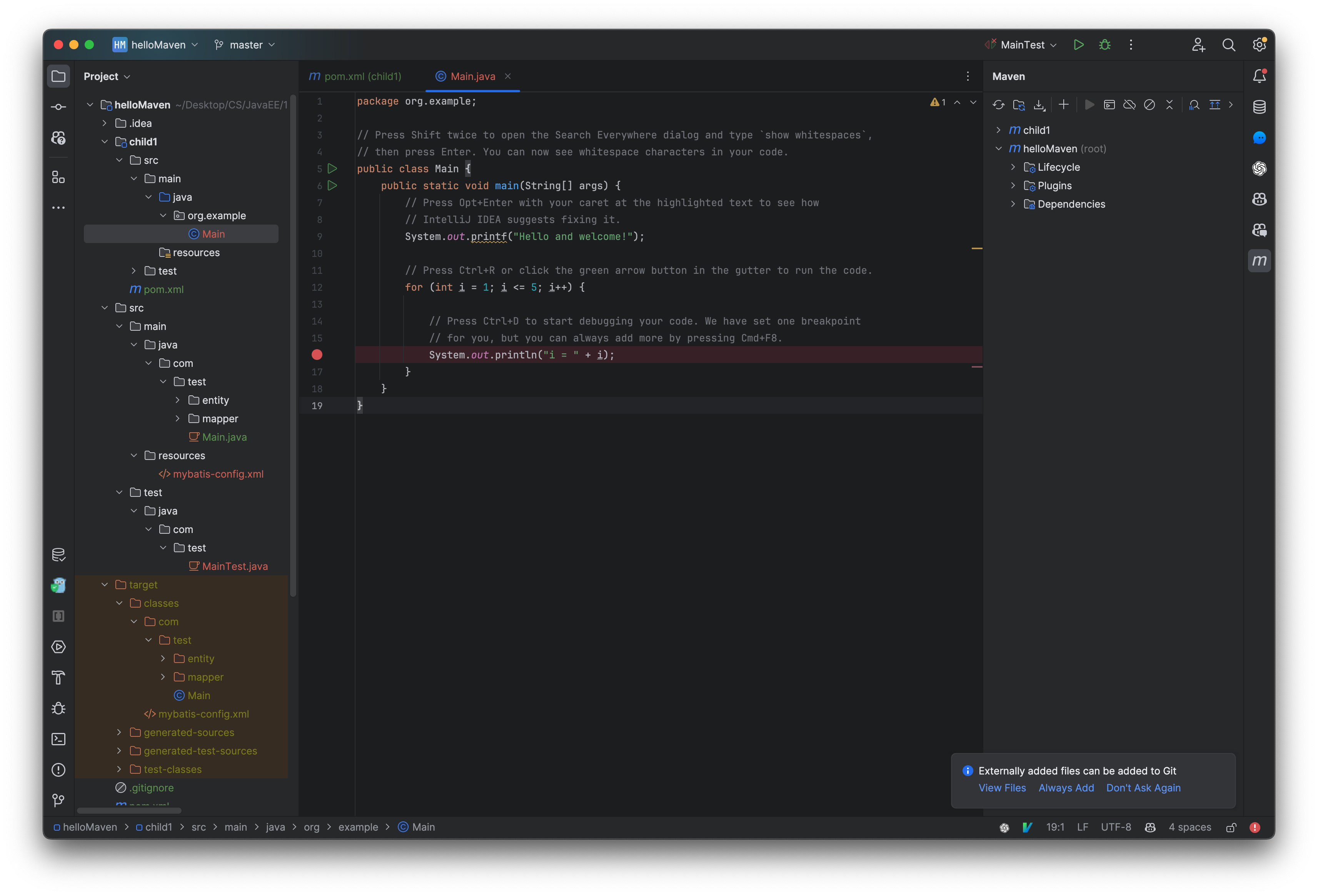Toggle Maven offline mode
This screenshot has width=1318, height=896.
pos(1130,105)
